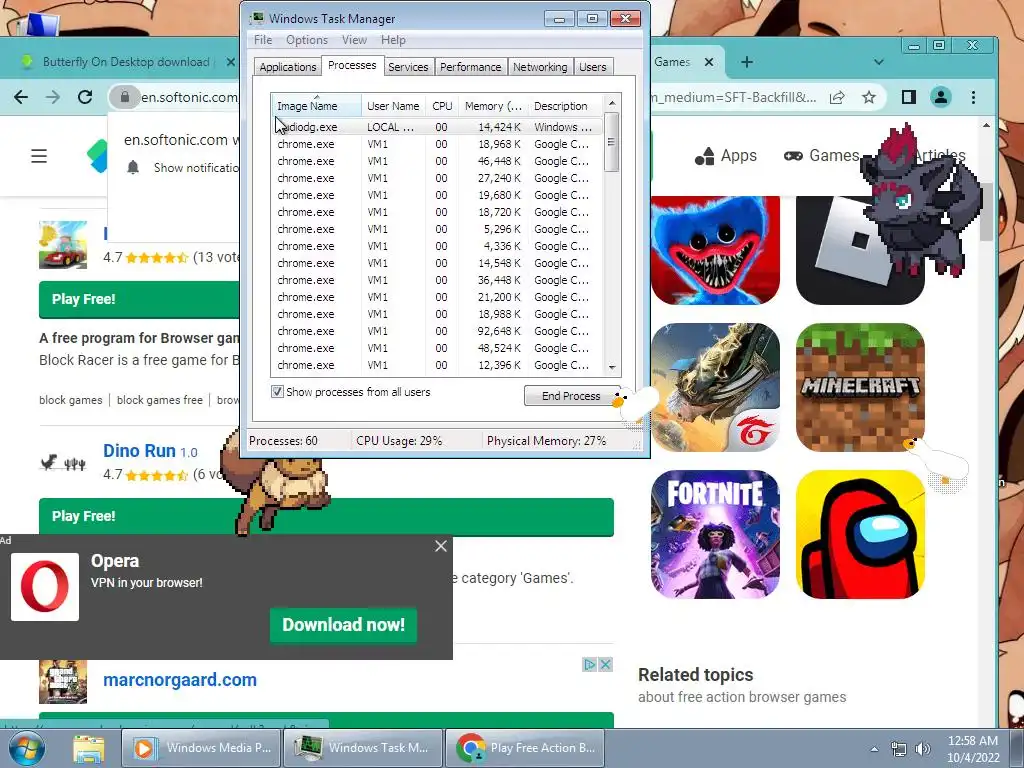Click the volume icon in system tray

923,749
